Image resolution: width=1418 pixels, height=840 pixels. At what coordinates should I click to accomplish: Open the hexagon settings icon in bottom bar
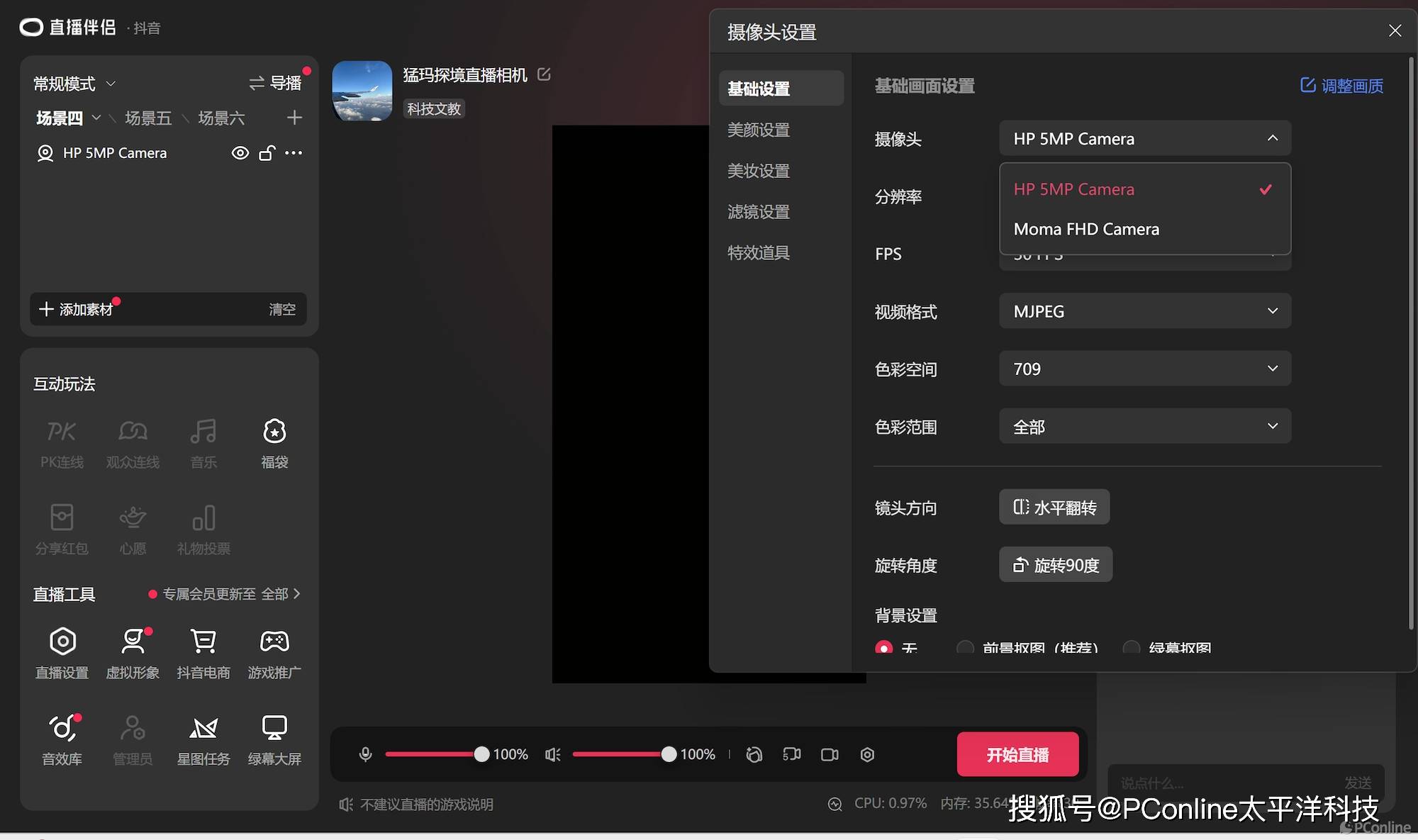[x=867, y=754]
